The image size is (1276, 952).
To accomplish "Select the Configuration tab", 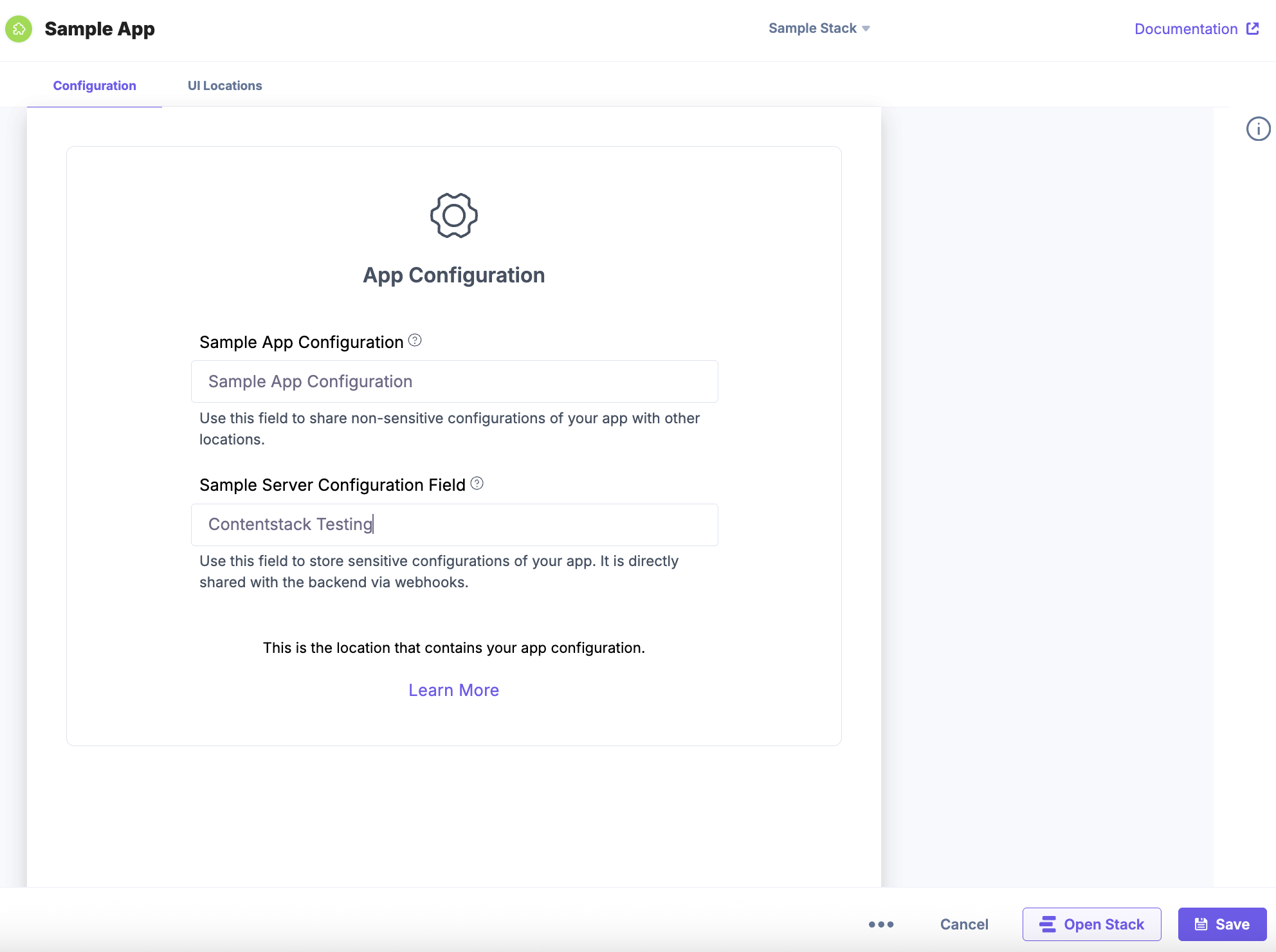I will 95,86.
